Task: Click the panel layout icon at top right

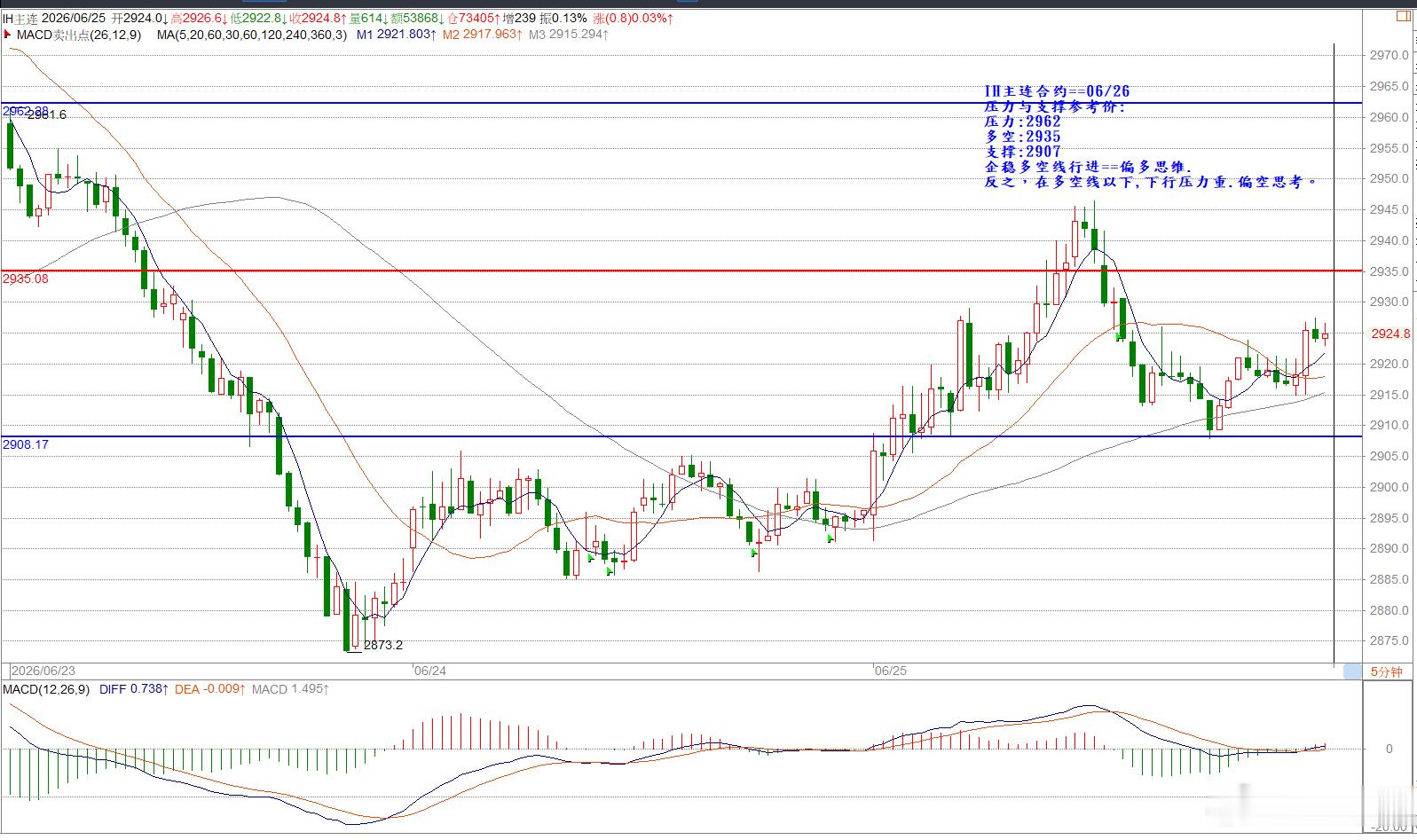Action: (1403, 16)
